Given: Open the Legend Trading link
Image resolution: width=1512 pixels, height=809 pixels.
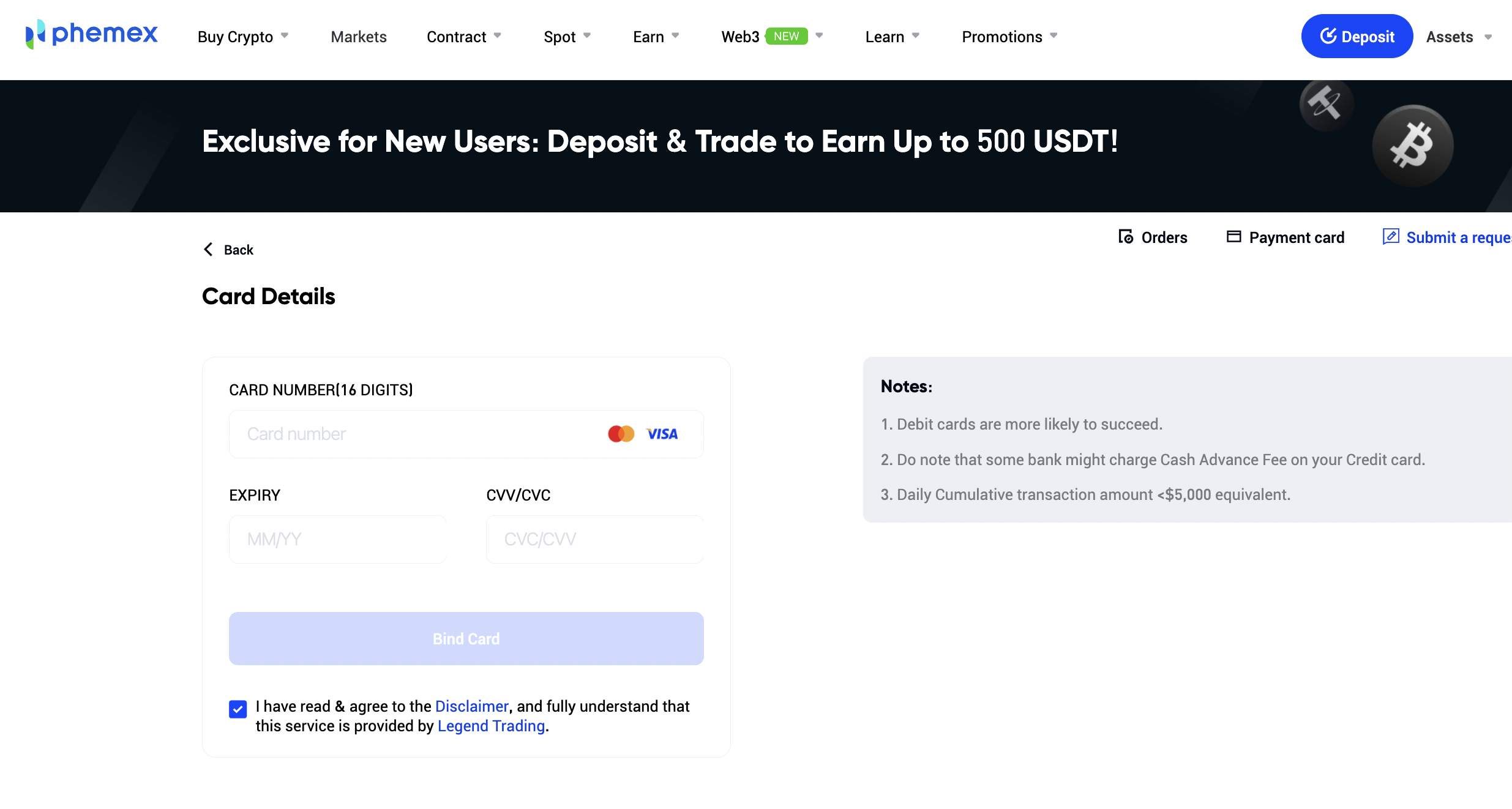Looking at the screenshot, I should pyautogui.click(x=491, y=726).
